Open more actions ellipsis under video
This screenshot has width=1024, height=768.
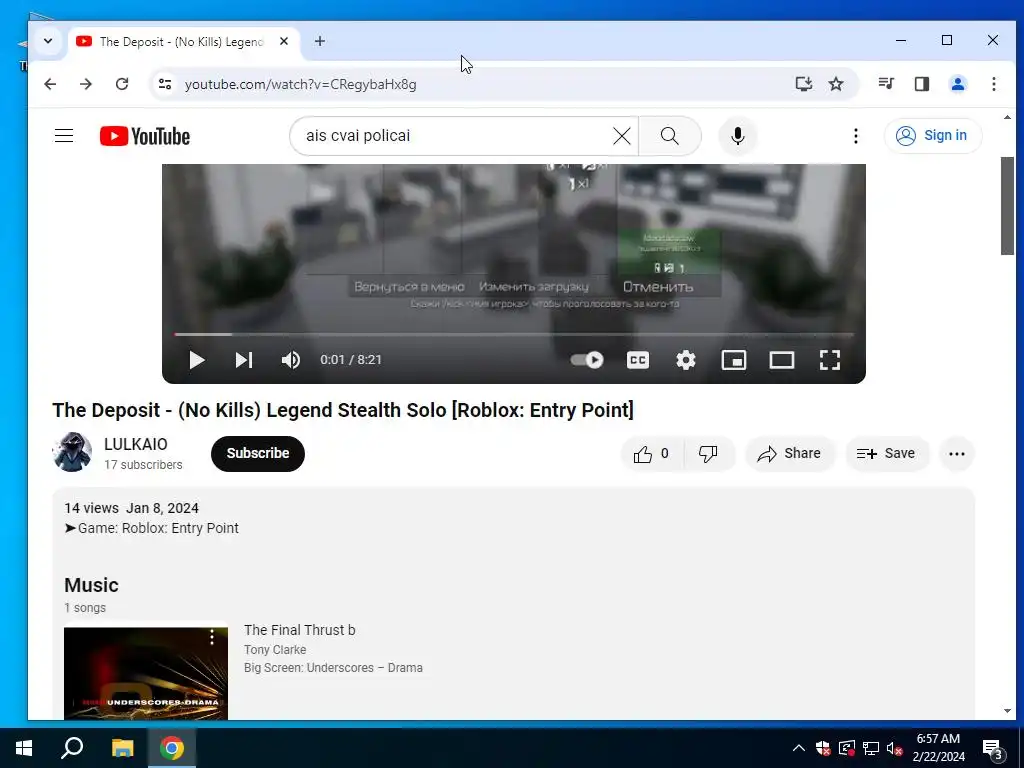[x=957, y=453]
